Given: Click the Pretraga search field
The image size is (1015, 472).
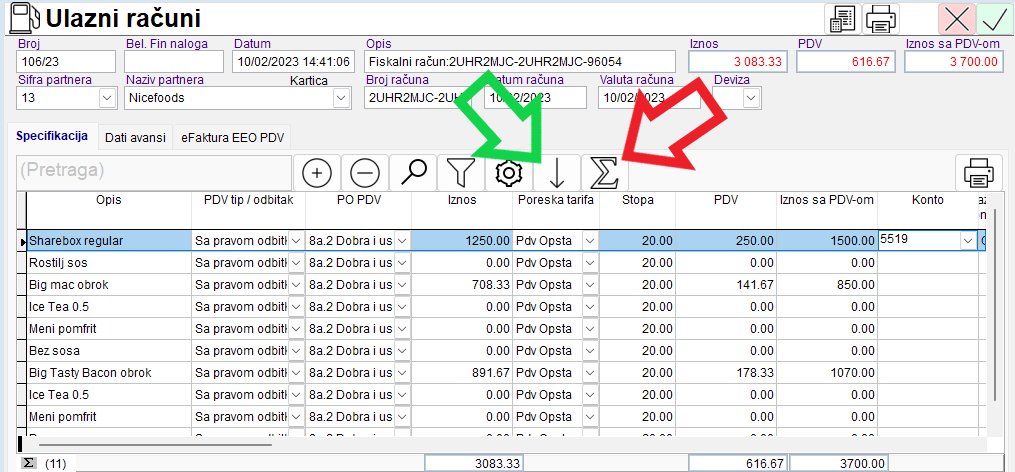Looking at the screenshot, I should [x=154, y=173].
